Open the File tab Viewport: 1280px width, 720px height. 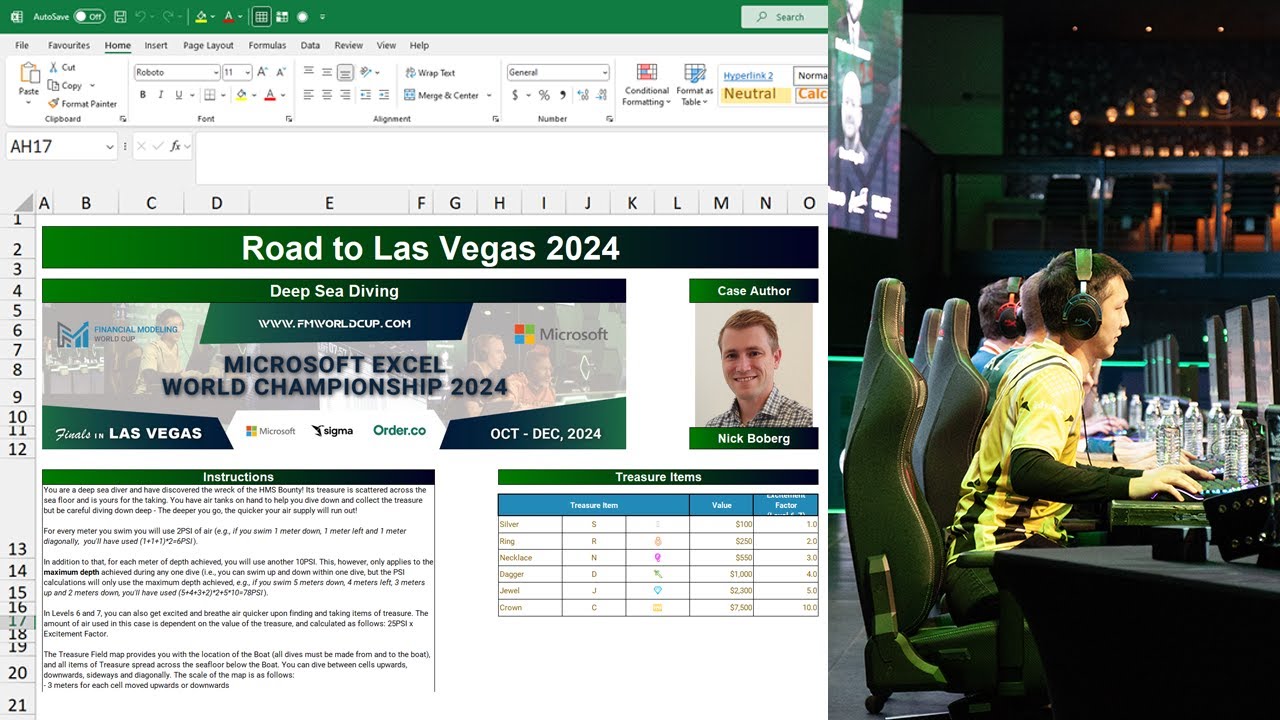(22, 45)
